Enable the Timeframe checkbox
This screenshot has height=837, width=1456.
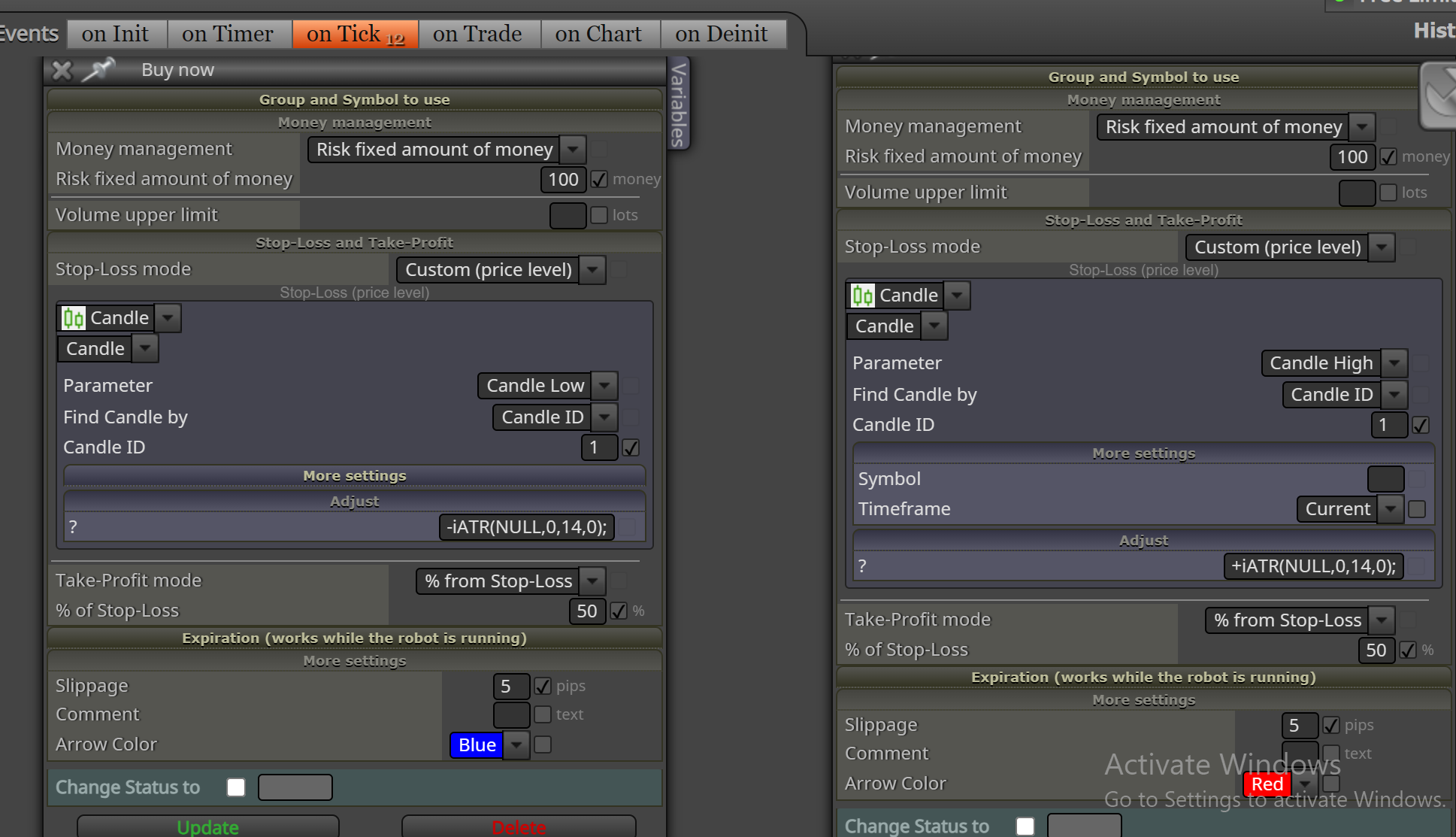pyautogui.click(x=1417, y=510)
